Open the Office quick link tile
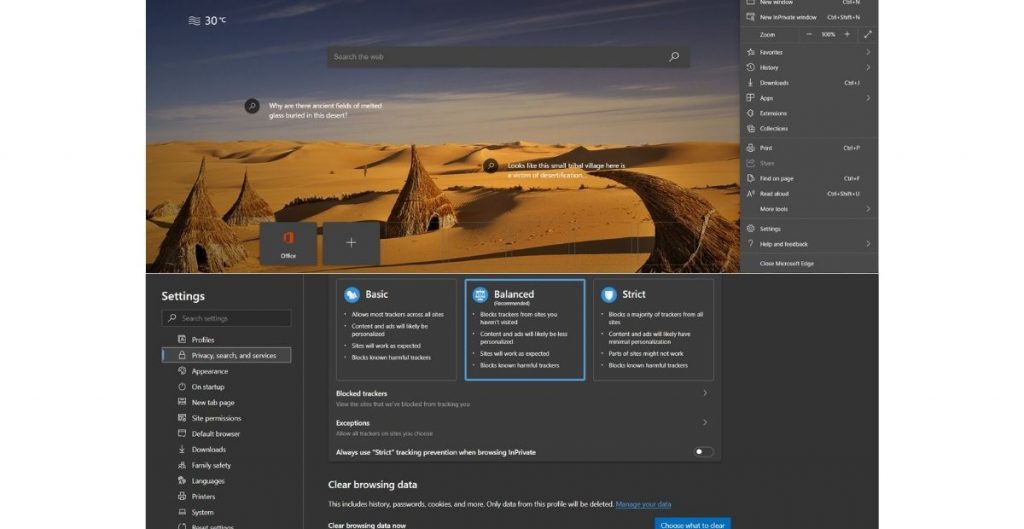Image resolution: width=1024 pixels, height=529 pixels. click(x=288, y=243)
